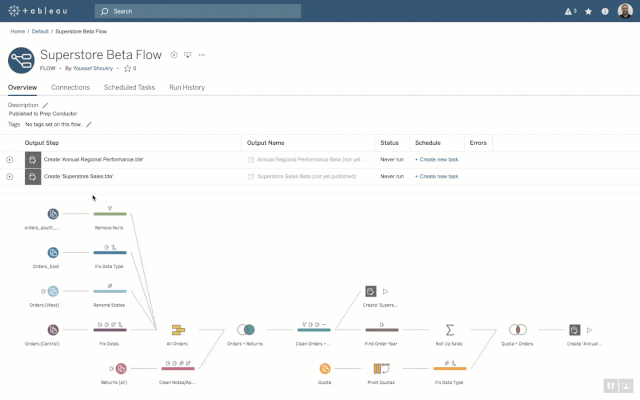Edit the Description with pencil icon
The image size is (640, 400).
[45, 105]
